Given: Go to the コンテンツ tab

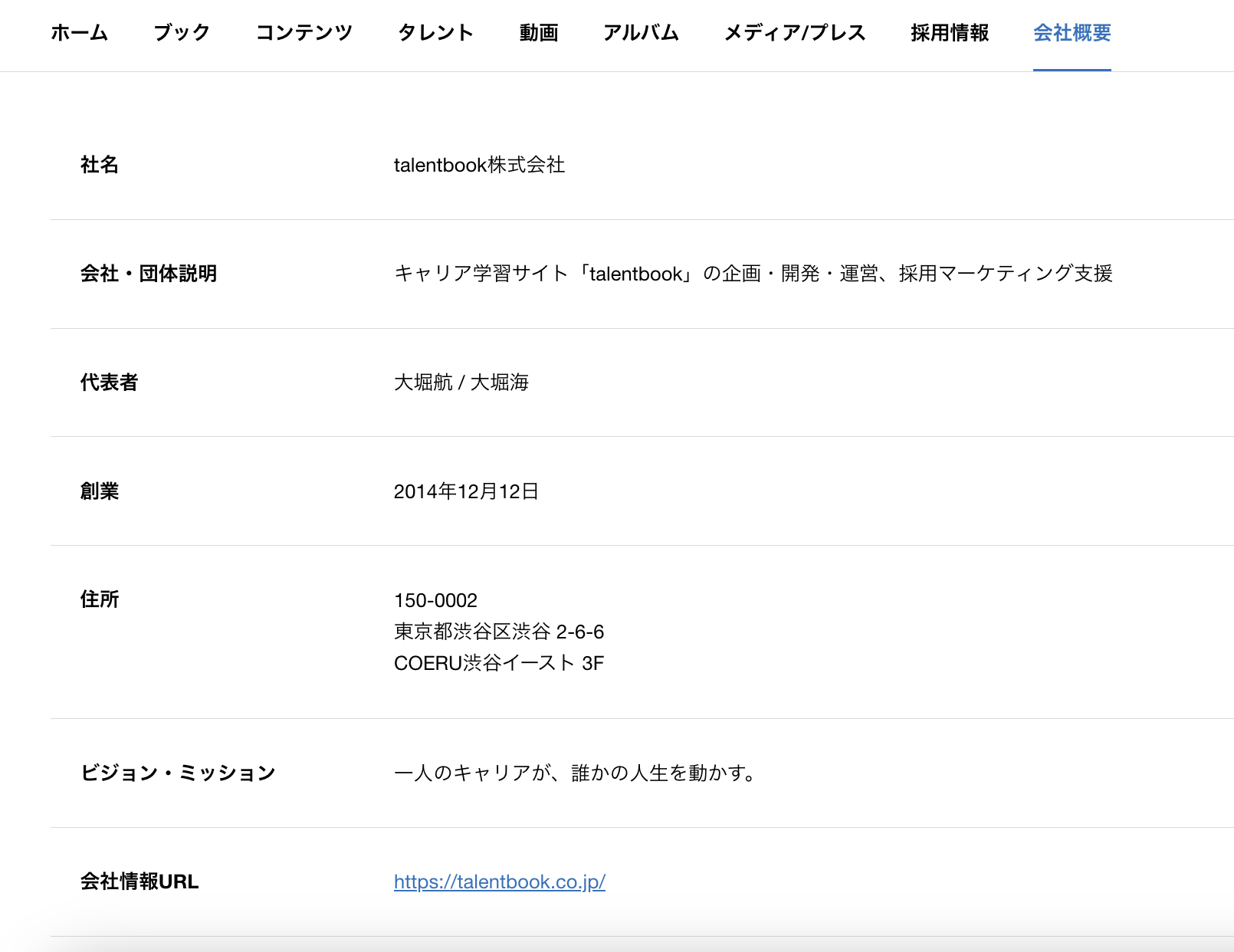Looking at the screenshot, I should (x=304, y=33).
